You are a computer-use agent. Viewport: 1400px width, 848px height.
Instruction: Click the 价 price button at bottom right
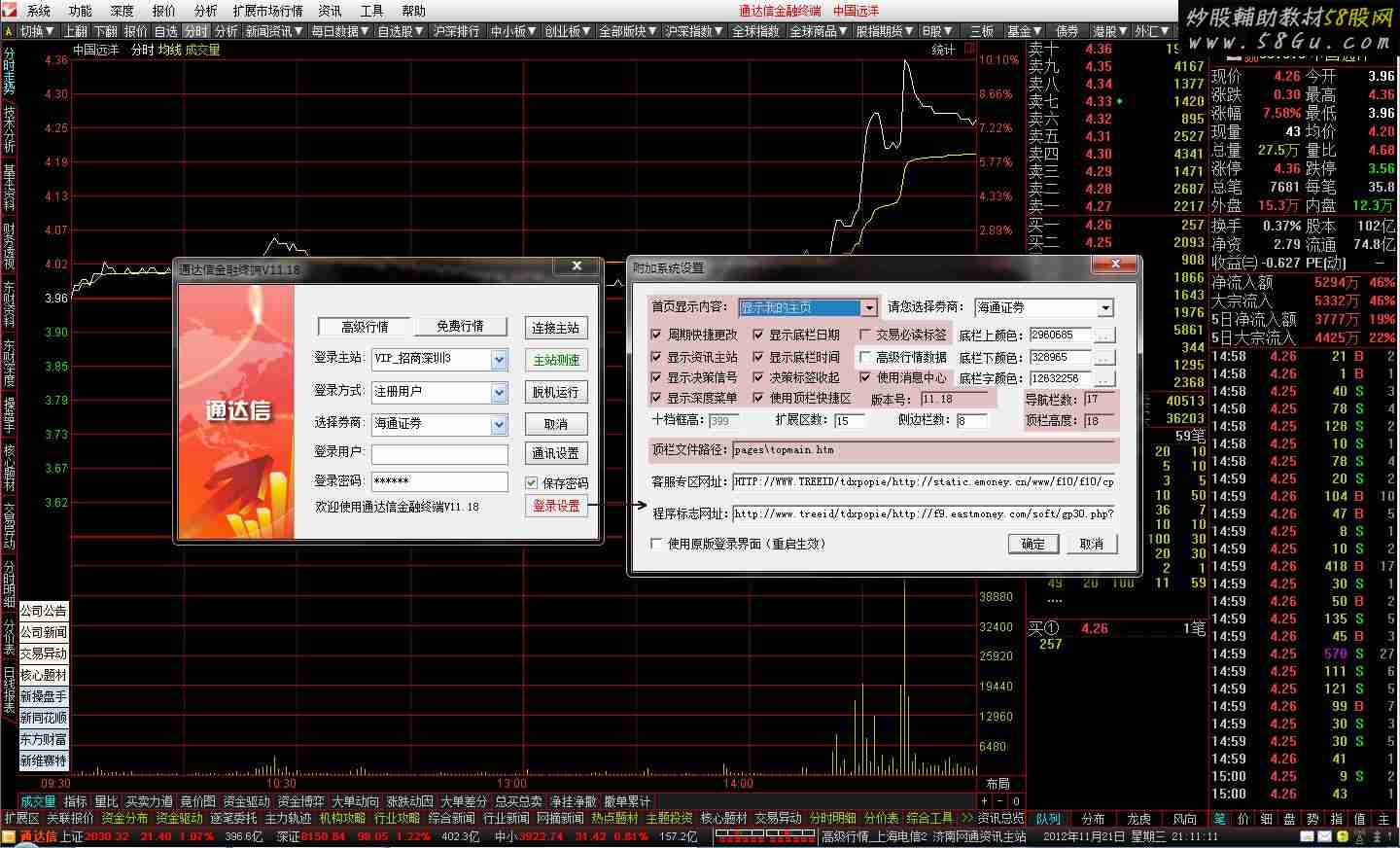pyautogui.click(x=1242, y=819)
